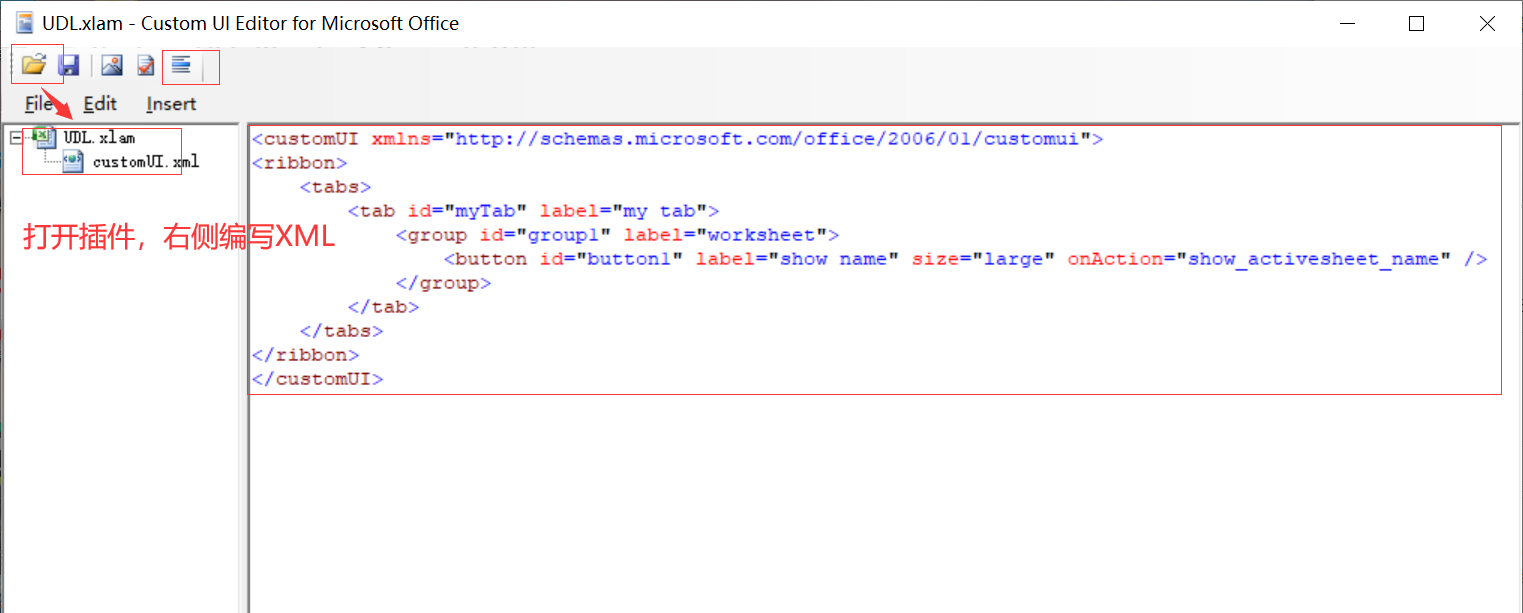Click the opening <ribbon> tag line

tap(300, 163)
